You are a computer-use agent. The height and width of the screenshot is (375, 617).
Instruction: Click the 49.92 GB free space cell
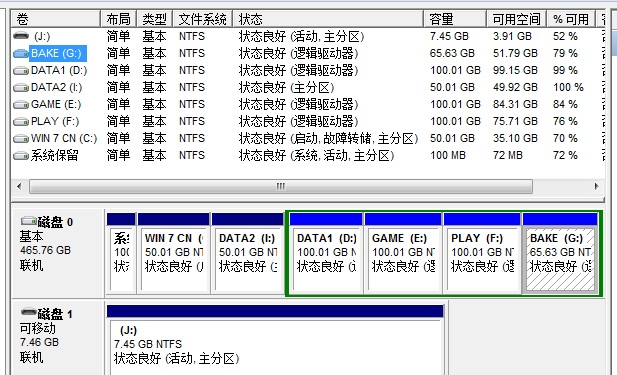515,87
